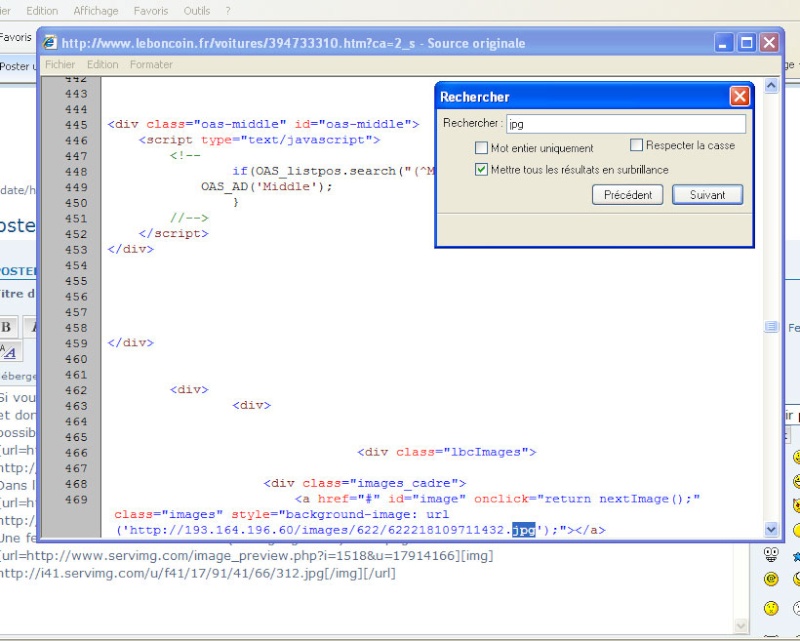This screenshot has width=800, height=641.
Task: Click the OAS_AD('Middle'); line
Action: [267, 187]
